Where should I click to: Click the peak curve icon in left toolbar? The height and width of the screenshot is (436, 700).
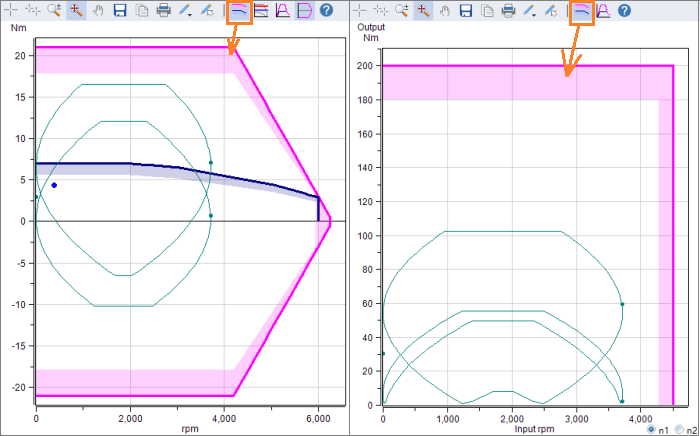coord(282,11)
